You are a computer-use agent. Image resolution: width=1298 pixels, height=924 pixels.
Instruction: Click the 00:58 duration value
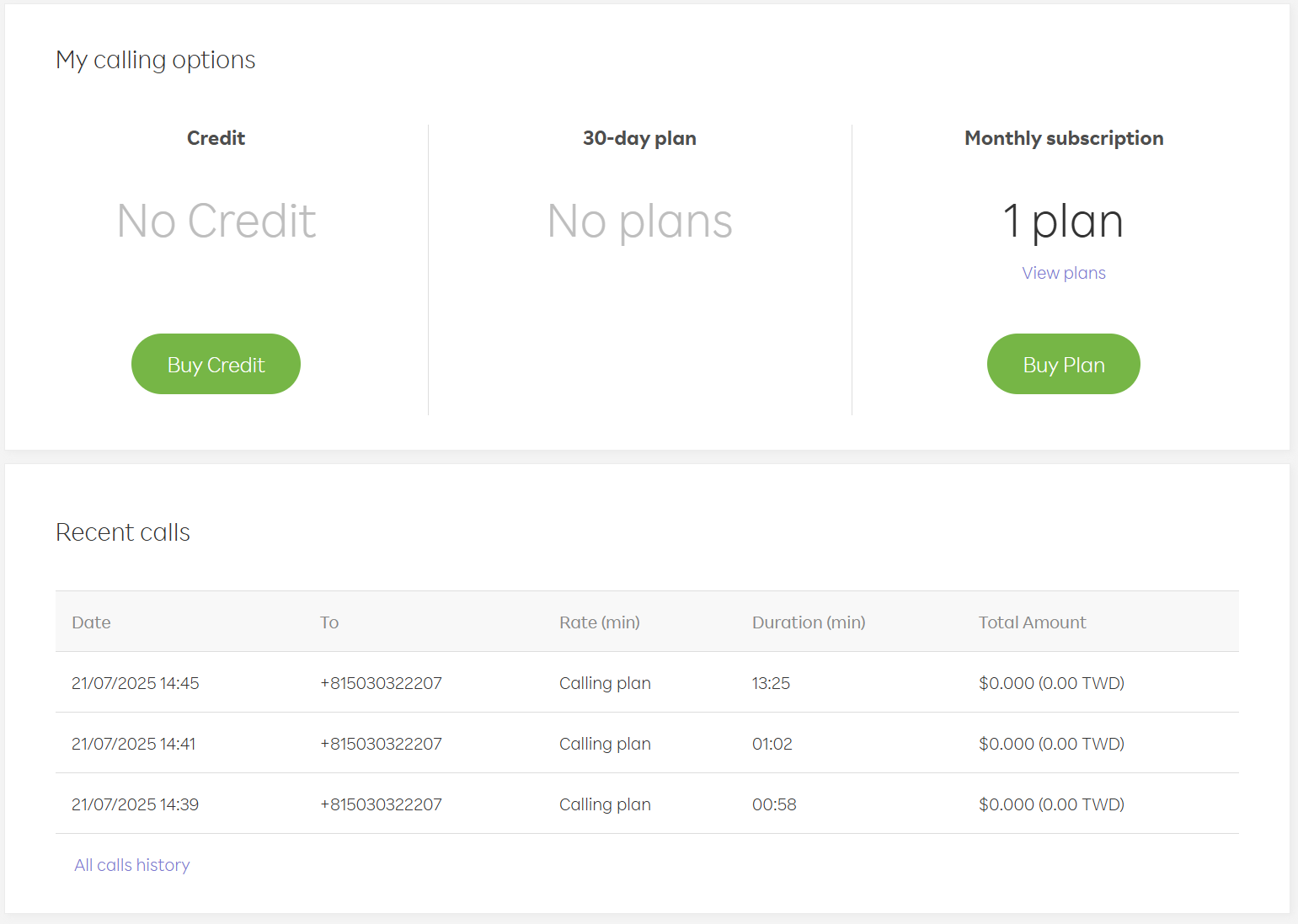774,804
